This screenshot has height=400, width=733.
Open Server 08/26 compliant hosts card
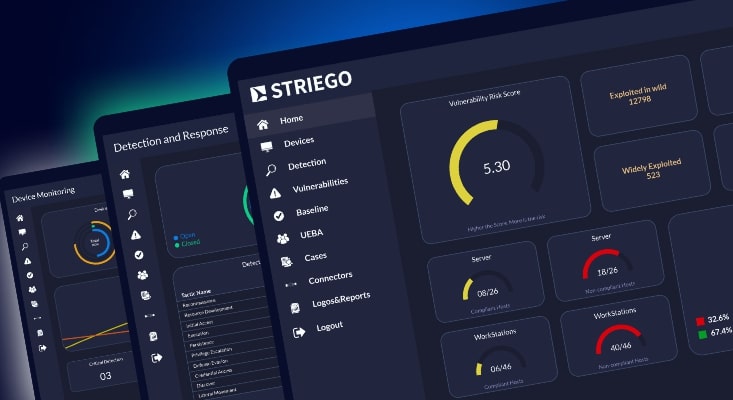tap(485, 282)
